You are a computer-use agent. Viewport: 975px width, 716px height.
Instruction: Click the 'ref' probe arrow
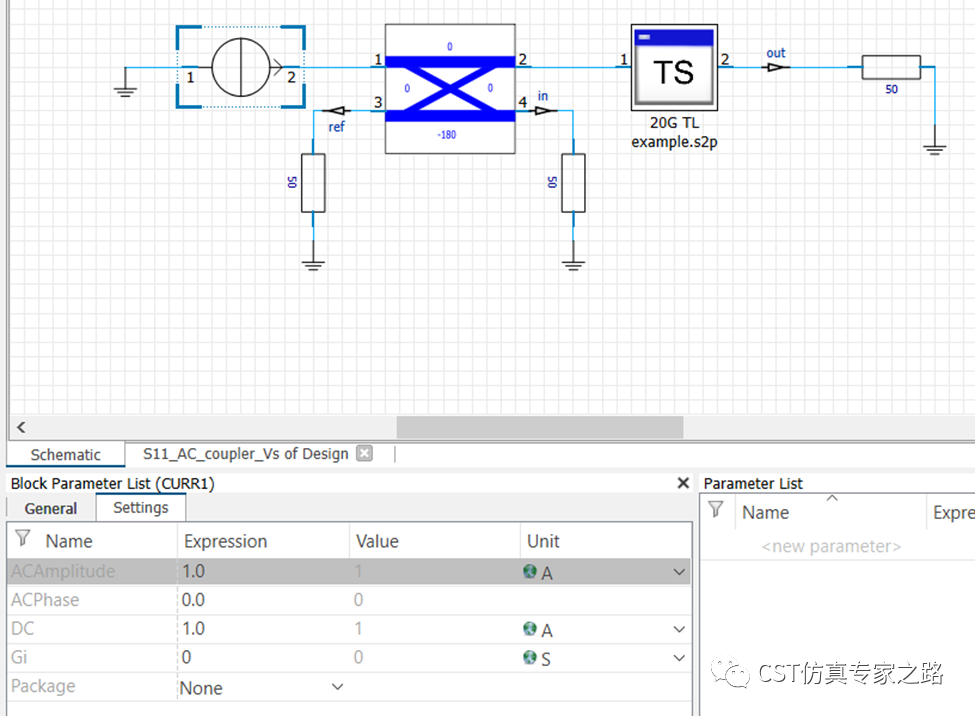coord(336,111)
